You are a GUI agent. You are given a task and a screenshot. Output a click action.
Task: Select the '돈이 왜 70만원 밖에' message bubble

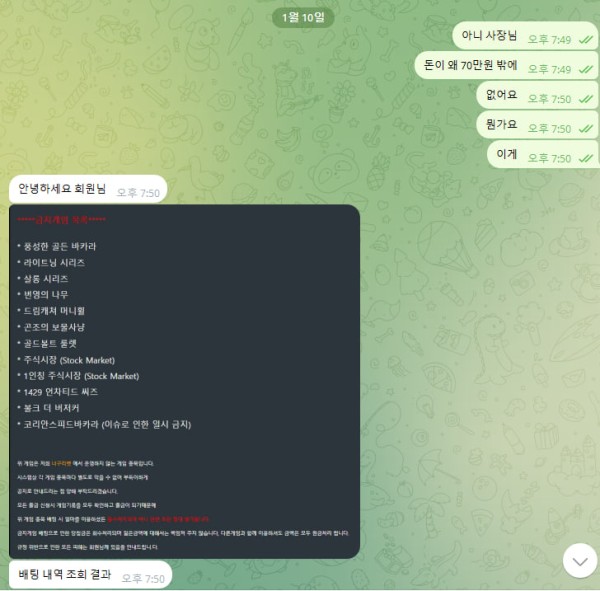tap(506, 65)
